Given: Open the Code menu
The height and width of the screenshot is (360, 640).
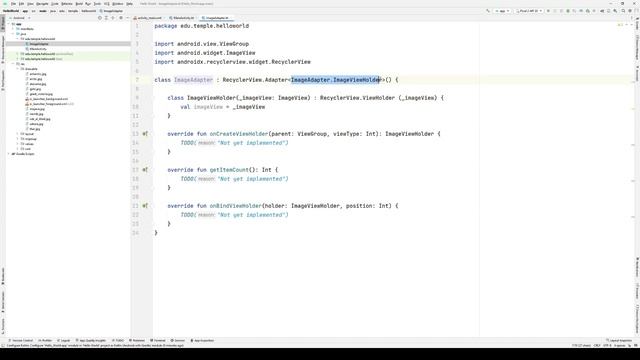Looking at the screenshot, I should [54, 4].
